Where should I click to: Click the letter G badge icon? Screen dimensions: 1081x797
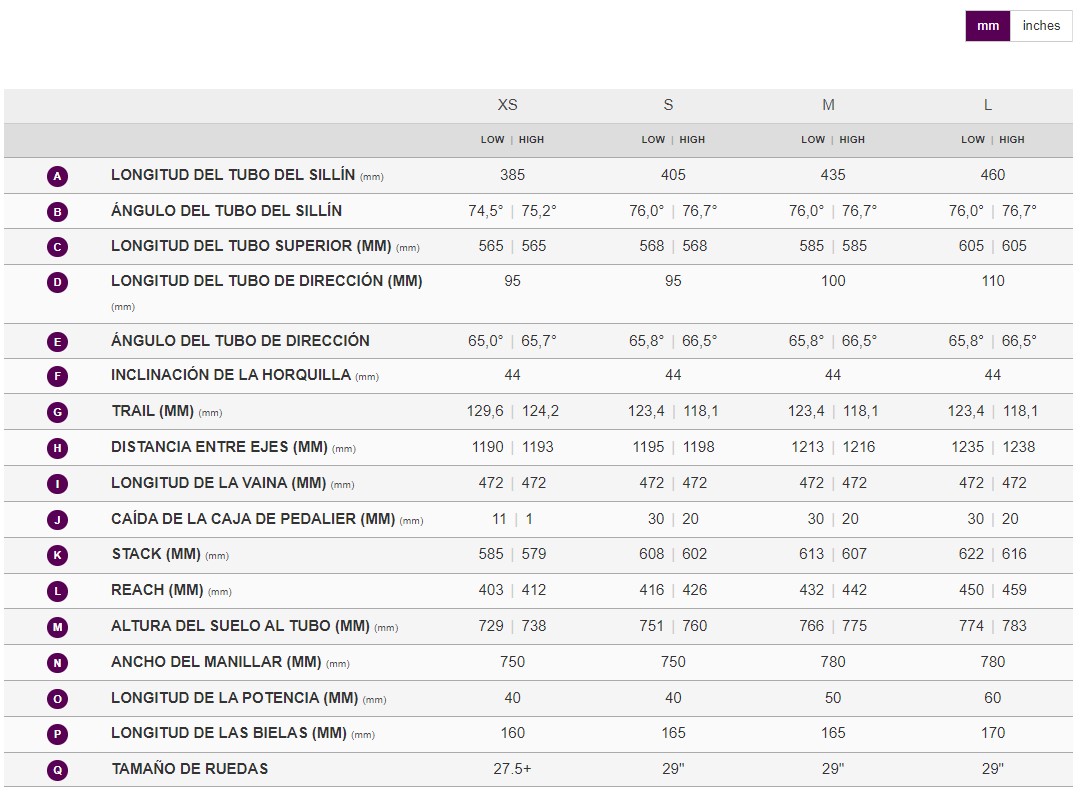pyautogui.click(x=58, y=412)
